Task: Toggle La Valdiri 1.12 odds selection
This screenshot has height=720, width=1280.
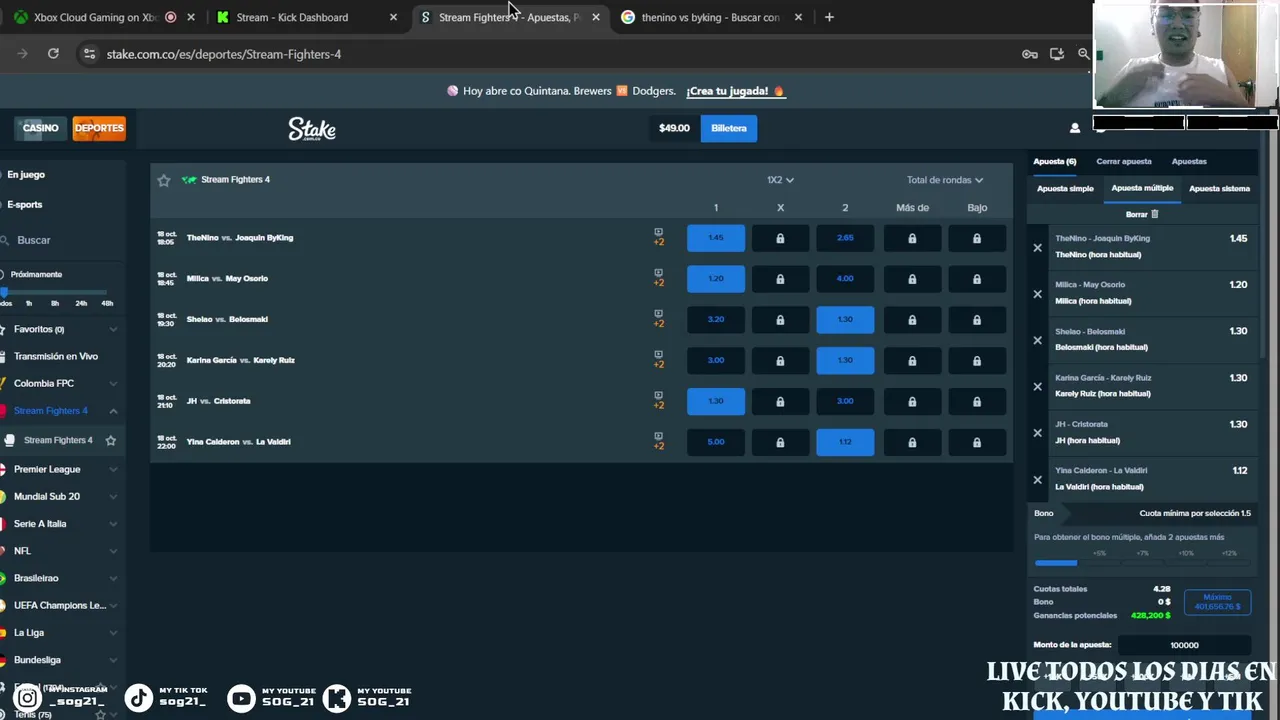Action: click(x=845, y=442)
